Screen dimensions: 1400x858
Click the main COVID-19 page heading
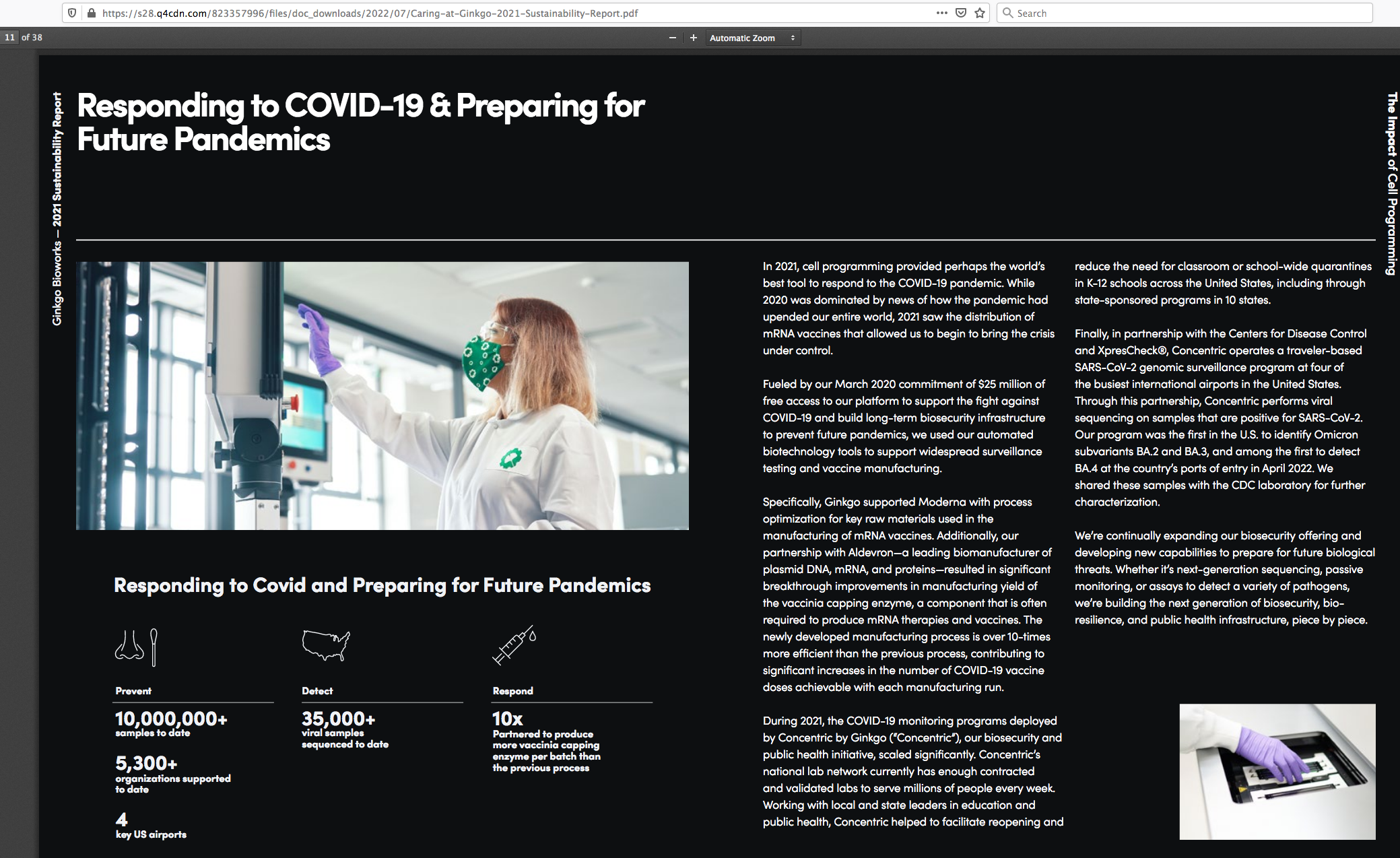pos(360,122)
